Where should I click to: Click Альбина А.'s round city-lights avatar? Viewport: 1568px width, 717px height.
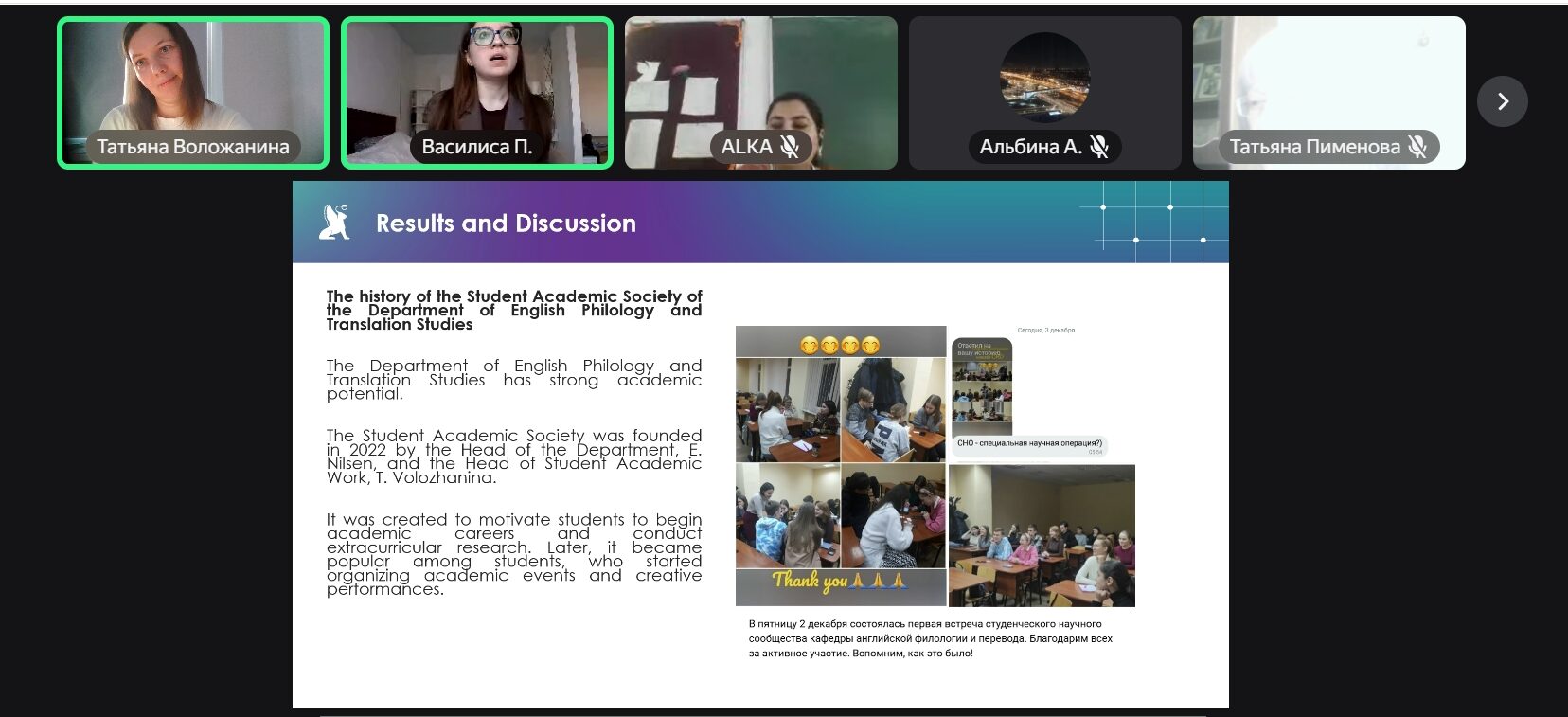[1044, 78]
